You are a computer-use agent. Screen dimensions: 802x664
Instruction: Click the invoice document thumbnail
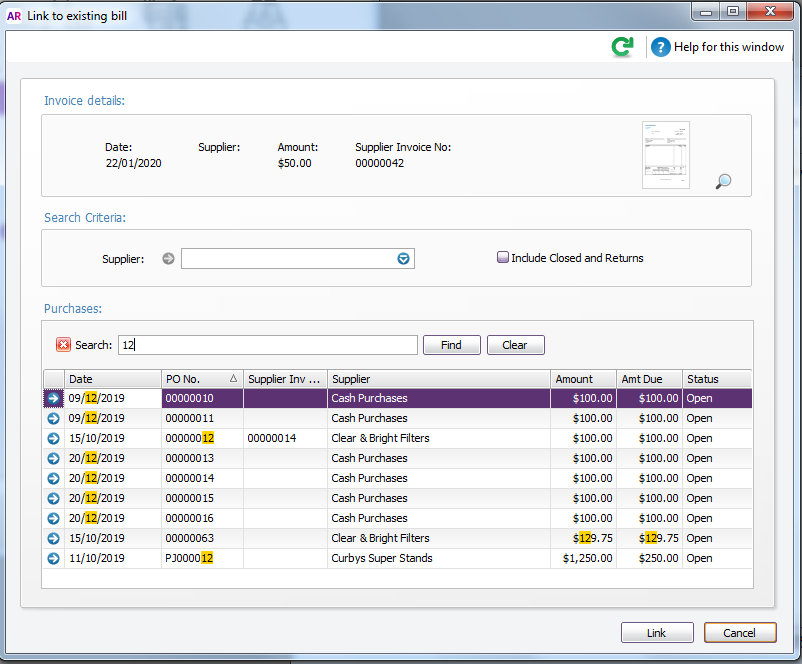tap(666, 155)
